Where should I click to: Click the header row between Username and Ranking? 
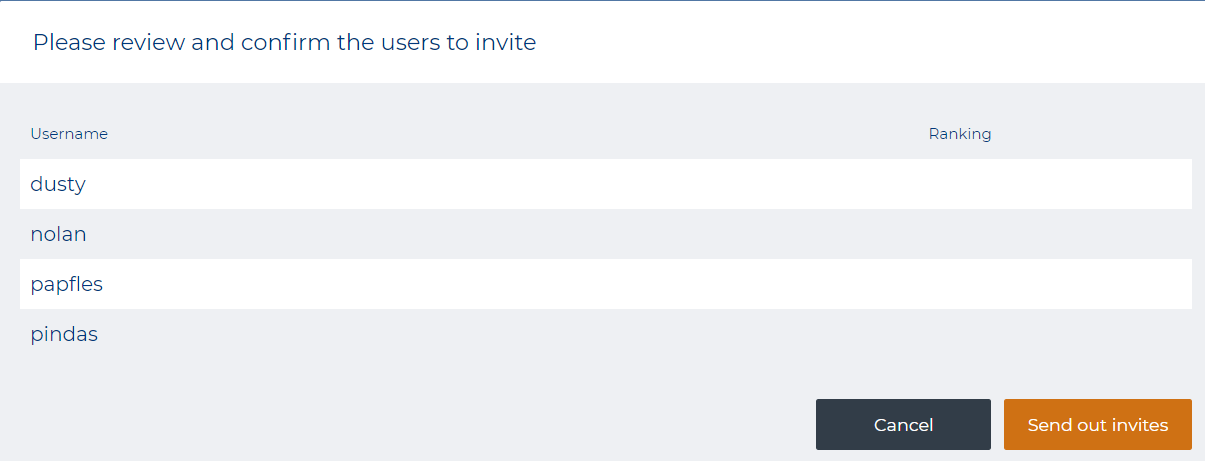coord(500,134)
